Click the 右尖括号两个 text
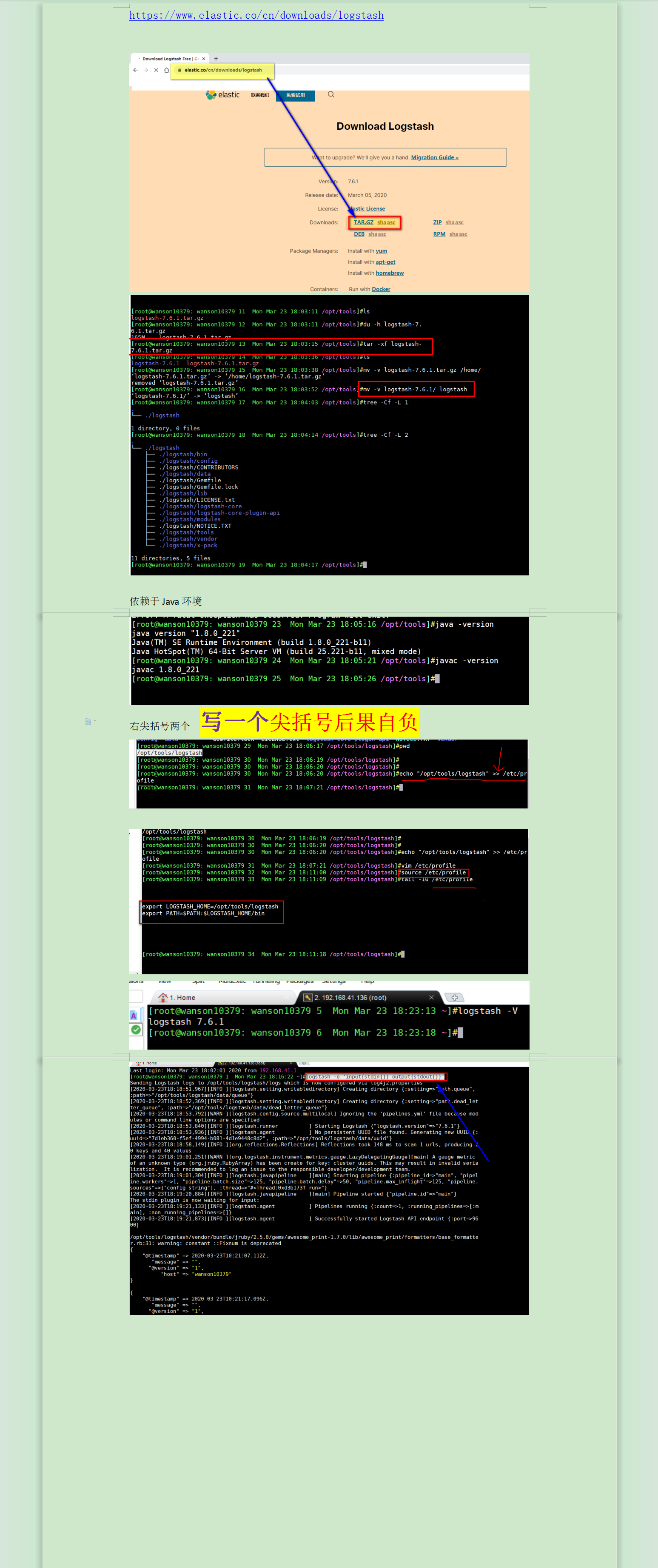 click(x=160, y=726)
